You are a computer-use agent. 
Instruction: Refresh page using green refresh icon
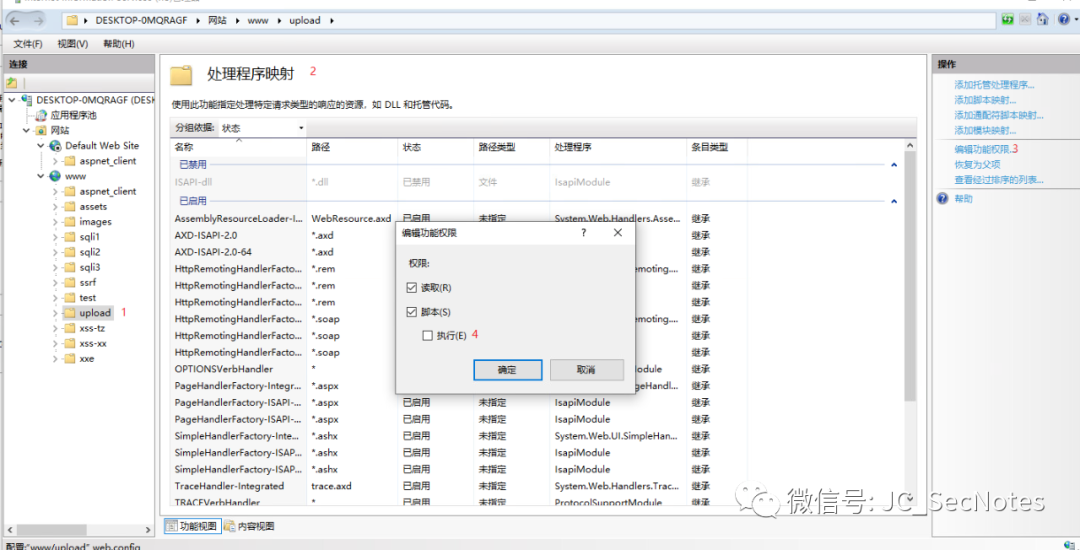coord(1008,19)
